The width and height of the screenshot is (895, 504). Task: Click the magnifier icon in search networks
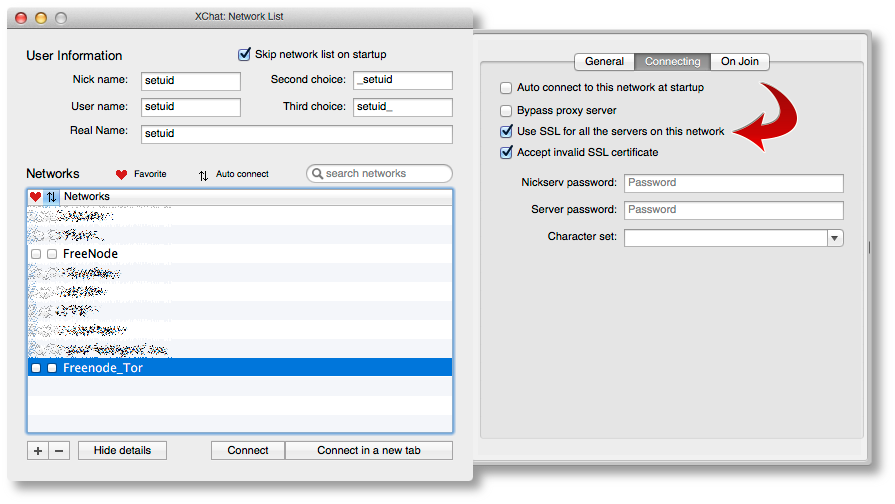tap(318, 174)
